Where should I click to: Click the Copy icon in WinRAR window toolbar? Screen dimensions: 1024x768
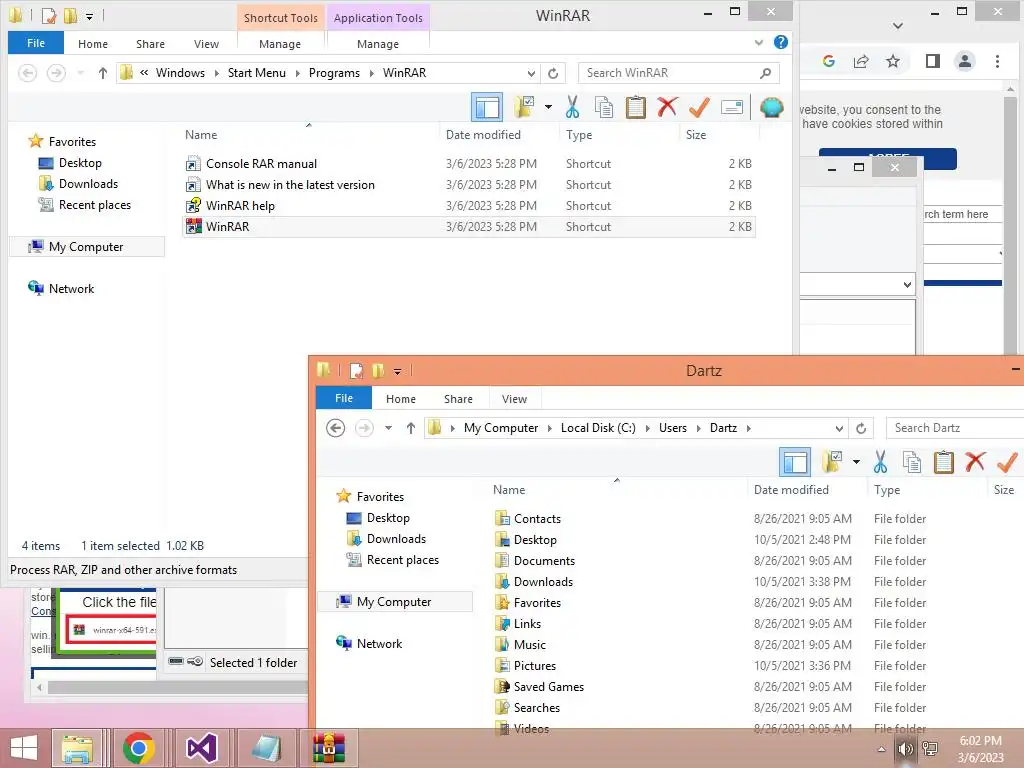click(x=603, y=107)
